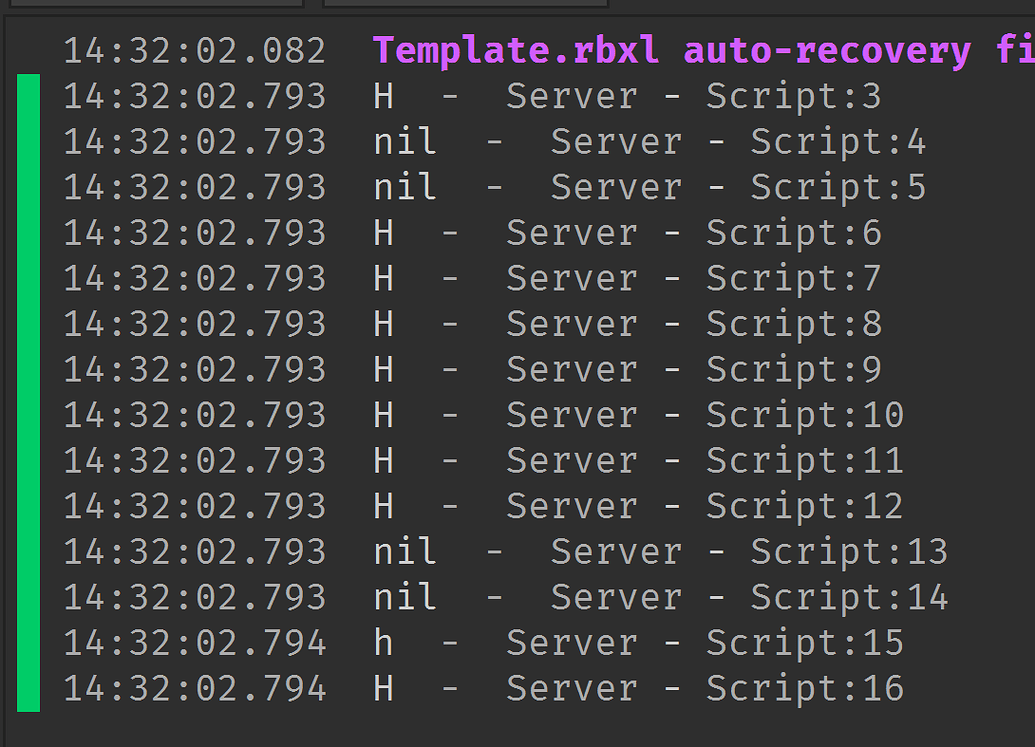1035x747 pixels.
Task: Open the Script:8 source link
Action: (794, 324)
